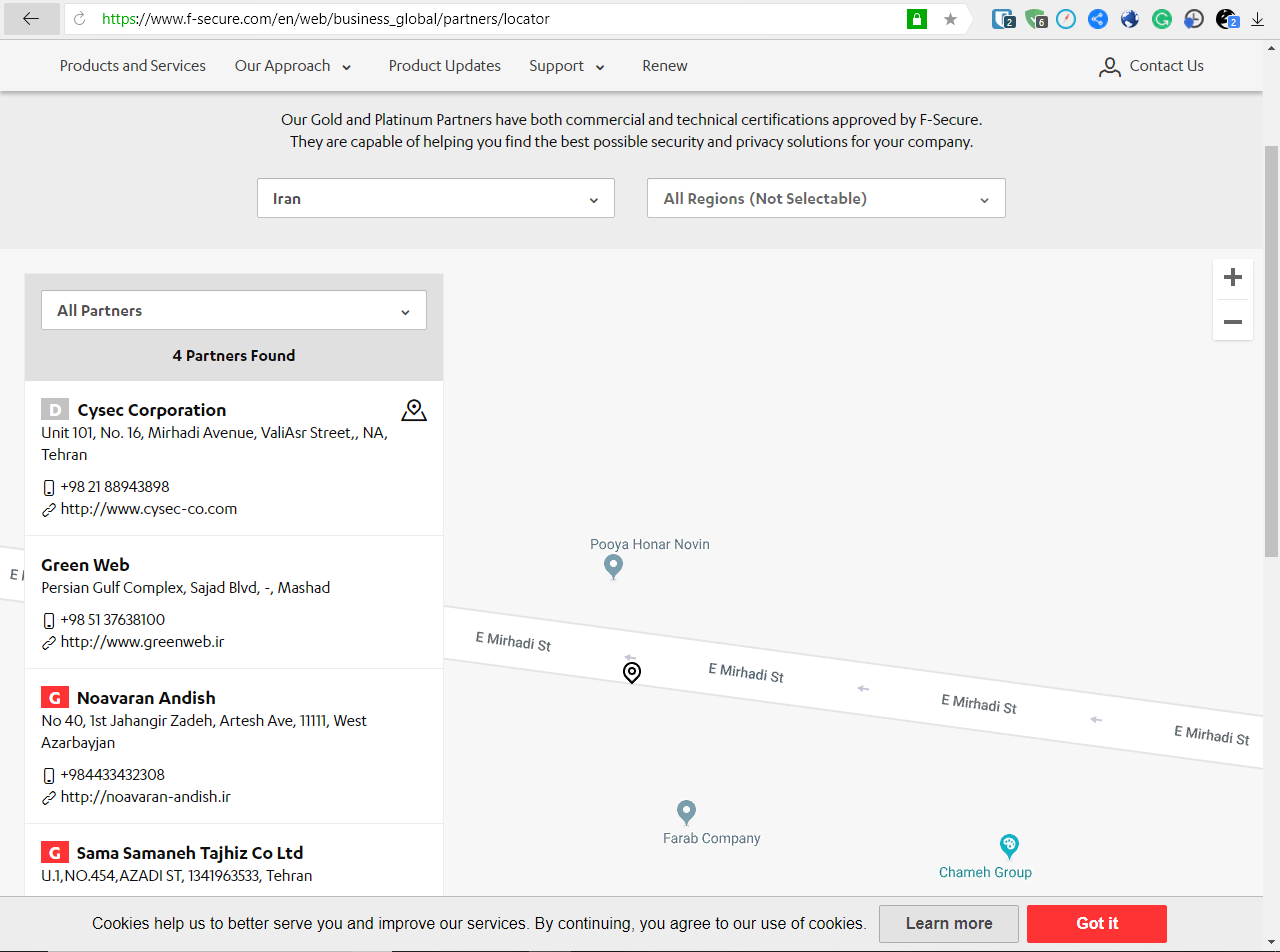Click the clock history extension icon
1280x952 pixels.
(x=1193, y=19)
